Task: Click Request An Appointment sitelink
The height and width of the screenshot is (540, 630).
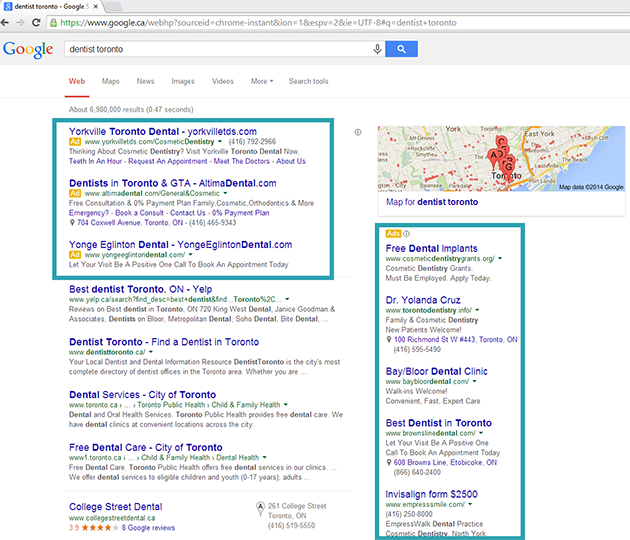Action: tap(168, 161)
